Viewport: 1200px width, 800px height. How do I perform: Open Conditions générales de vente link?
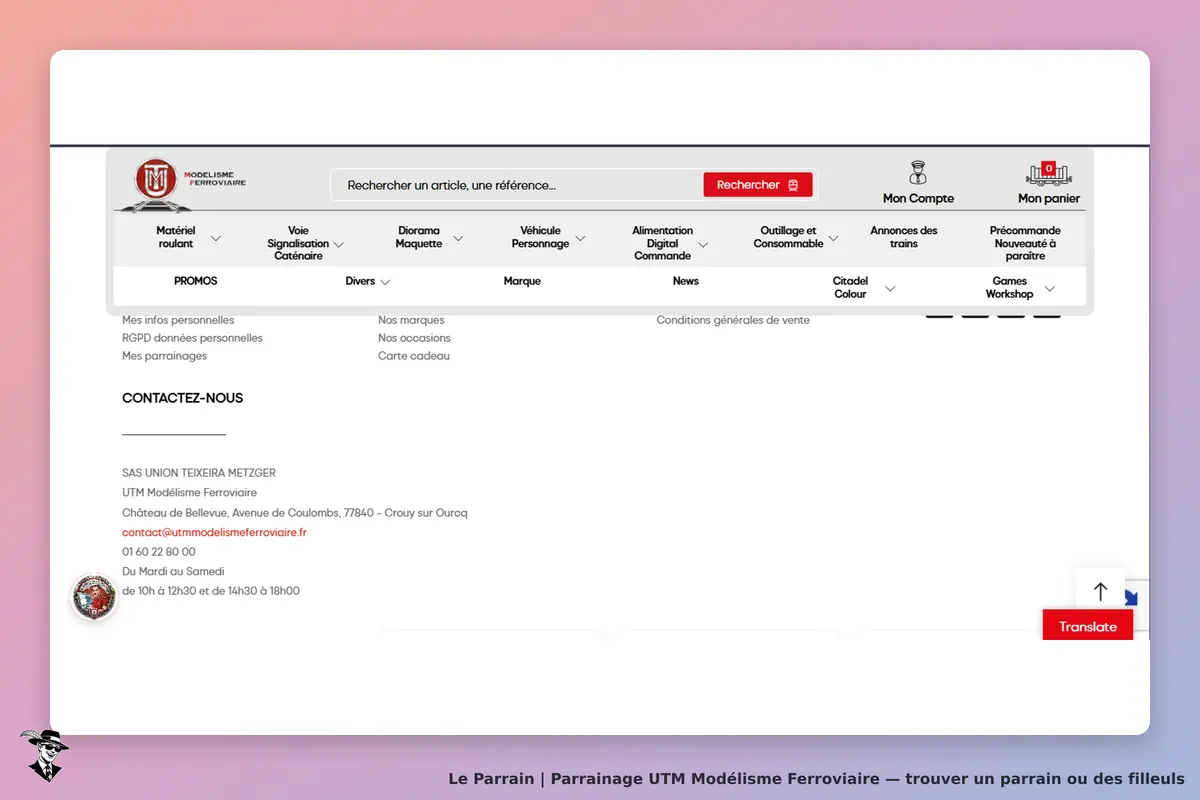click(x=733, y=320)
